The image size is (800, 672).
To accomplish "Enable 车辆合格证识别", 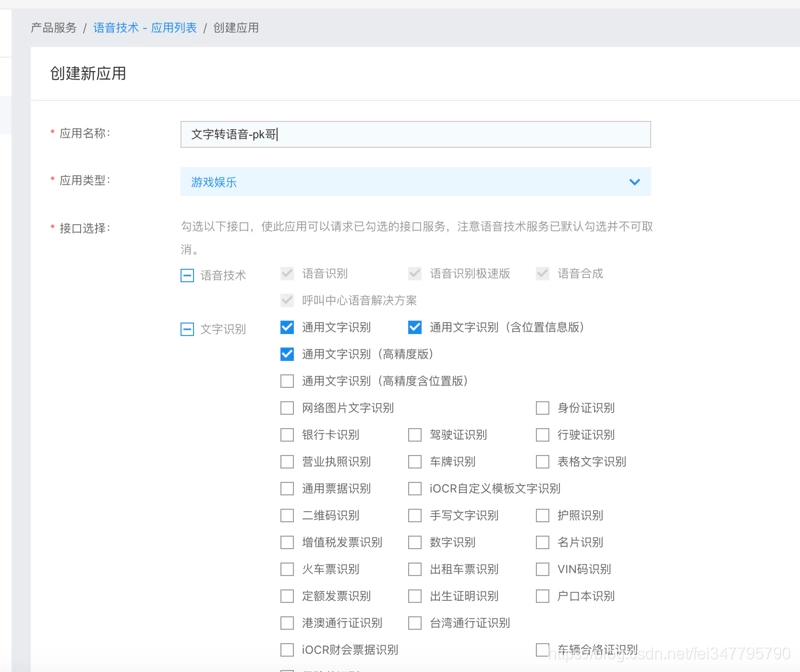I will point(540,649).
